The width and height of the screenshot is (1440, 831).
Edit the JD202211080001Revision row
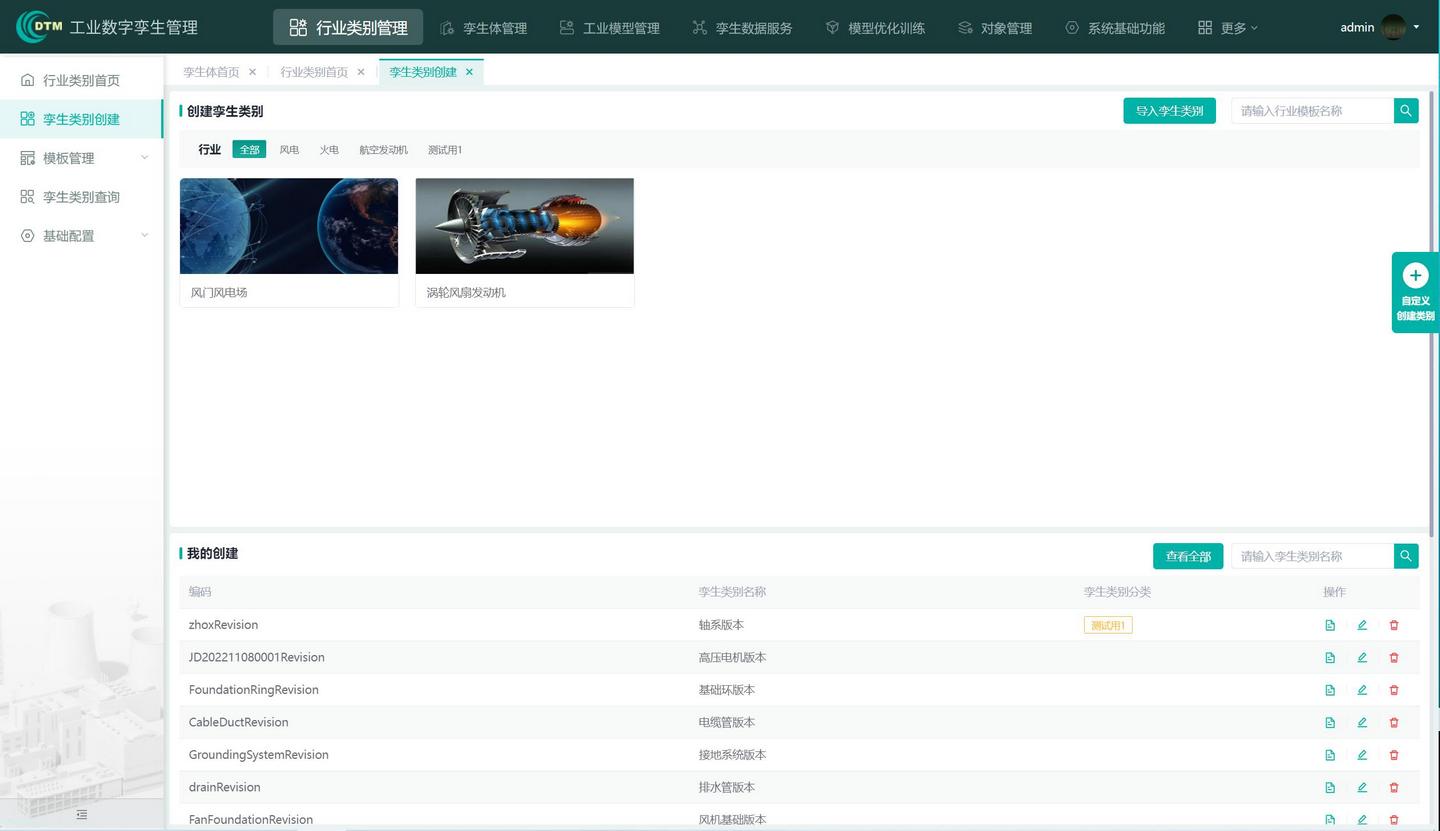1362,658
